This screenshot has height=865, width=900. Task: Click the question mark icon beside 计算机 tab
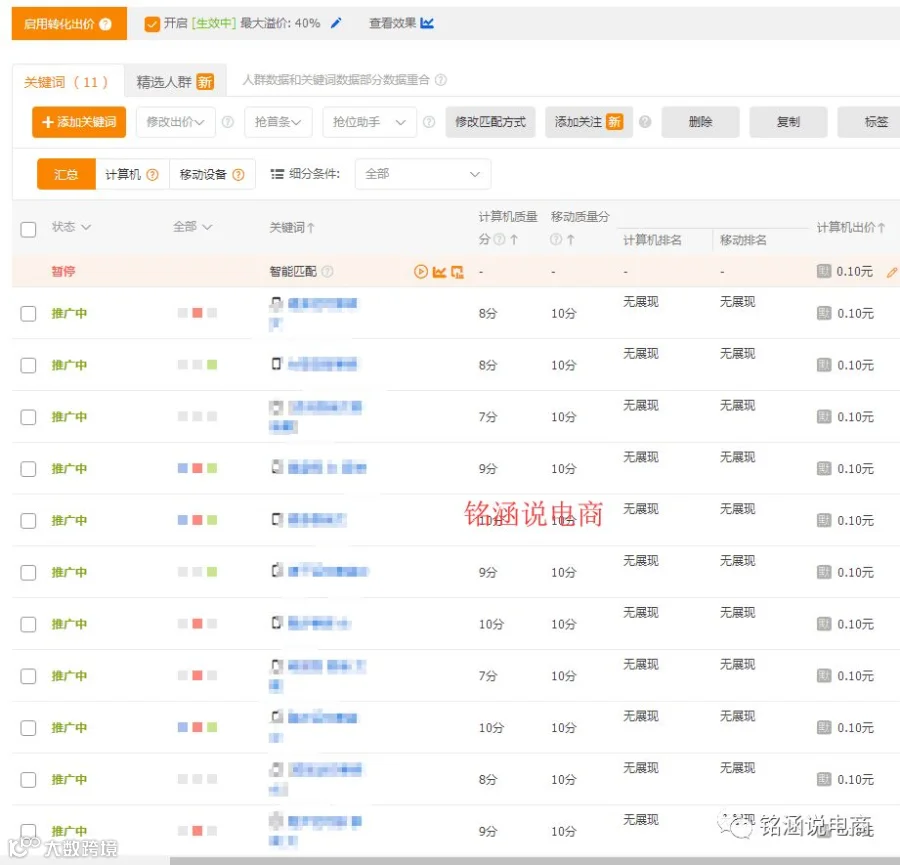click(152, 174)
